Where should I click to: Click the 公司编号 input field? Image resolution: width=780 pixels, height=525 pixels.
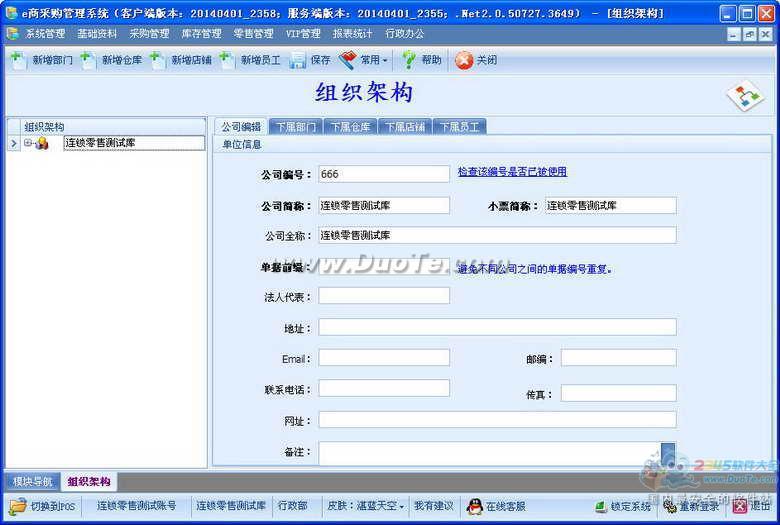pos(384,174)
